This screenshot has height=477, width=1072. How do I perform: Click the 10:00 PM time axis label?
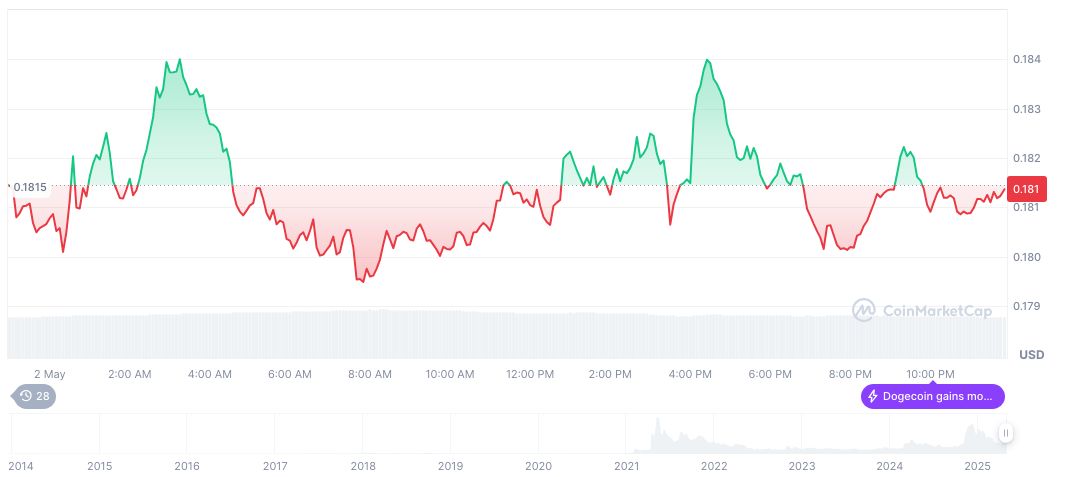coord(930,374)
